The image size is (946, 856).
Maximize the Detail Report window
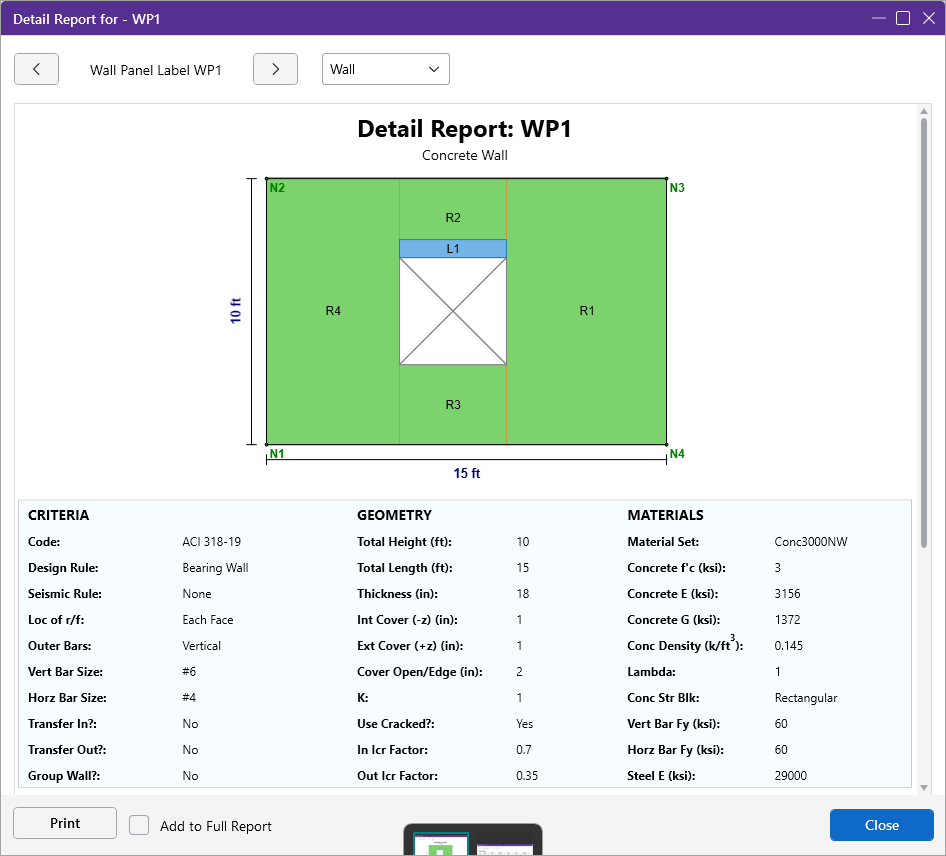point(903,17)
